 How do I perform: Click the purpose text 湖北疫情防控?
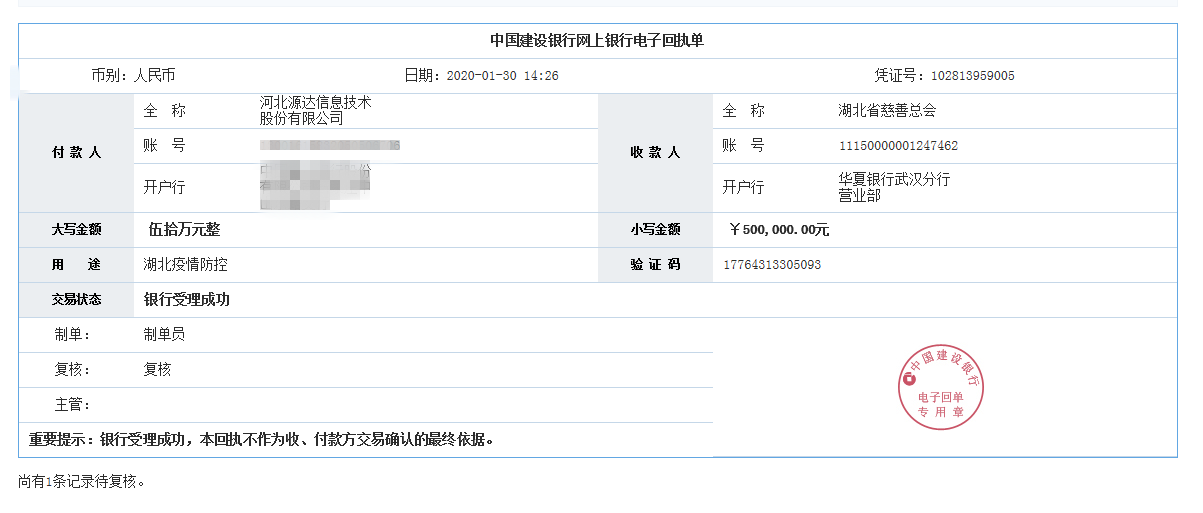(x=186, y=265)
